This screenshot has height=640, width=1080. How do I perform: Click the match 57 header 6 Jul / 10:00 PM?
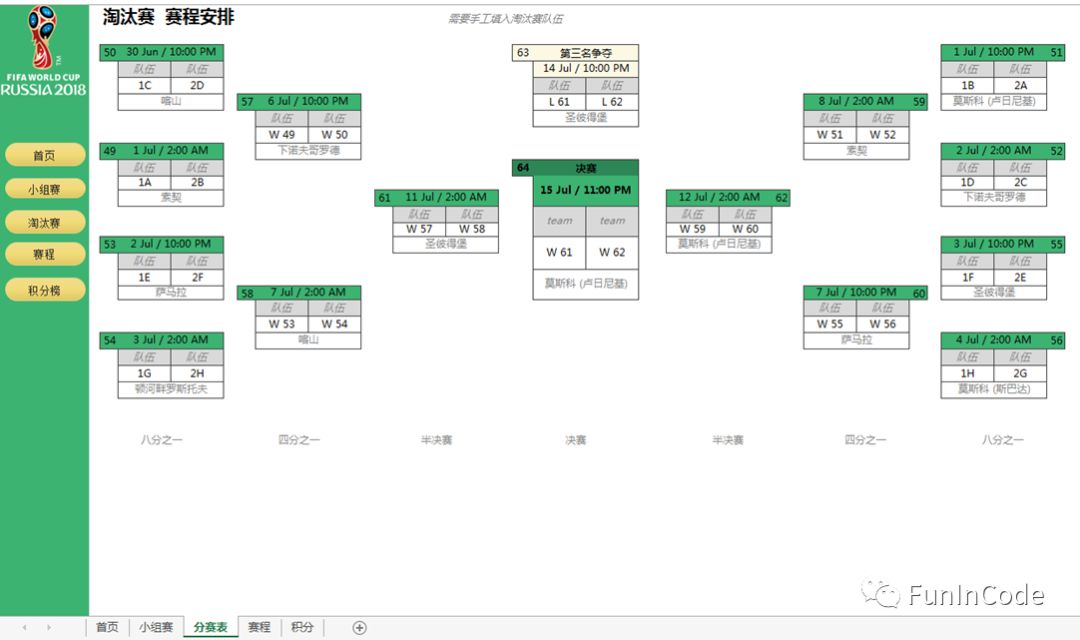308,101
